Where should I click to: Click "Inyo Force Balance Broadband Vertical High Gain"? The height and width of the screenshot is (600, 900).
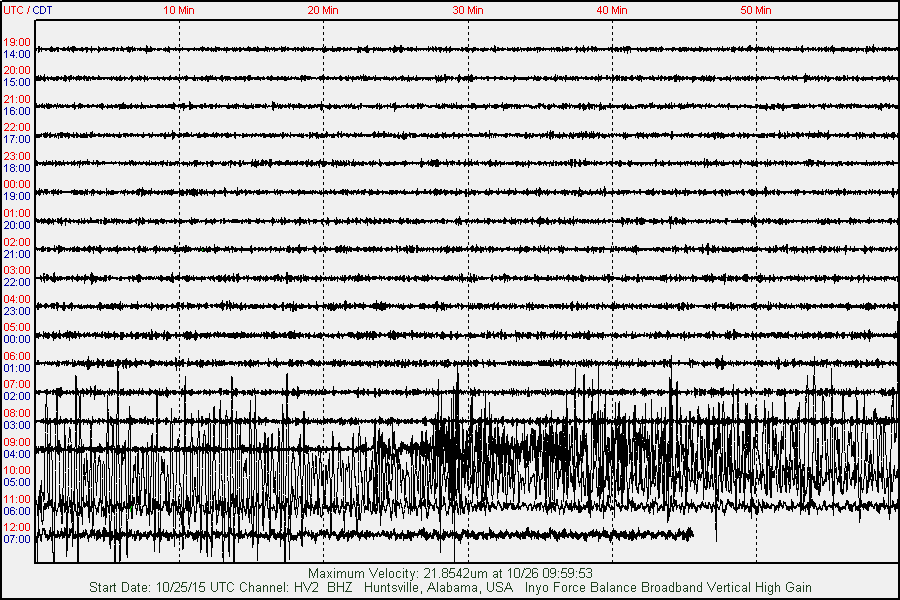(668, 588)
